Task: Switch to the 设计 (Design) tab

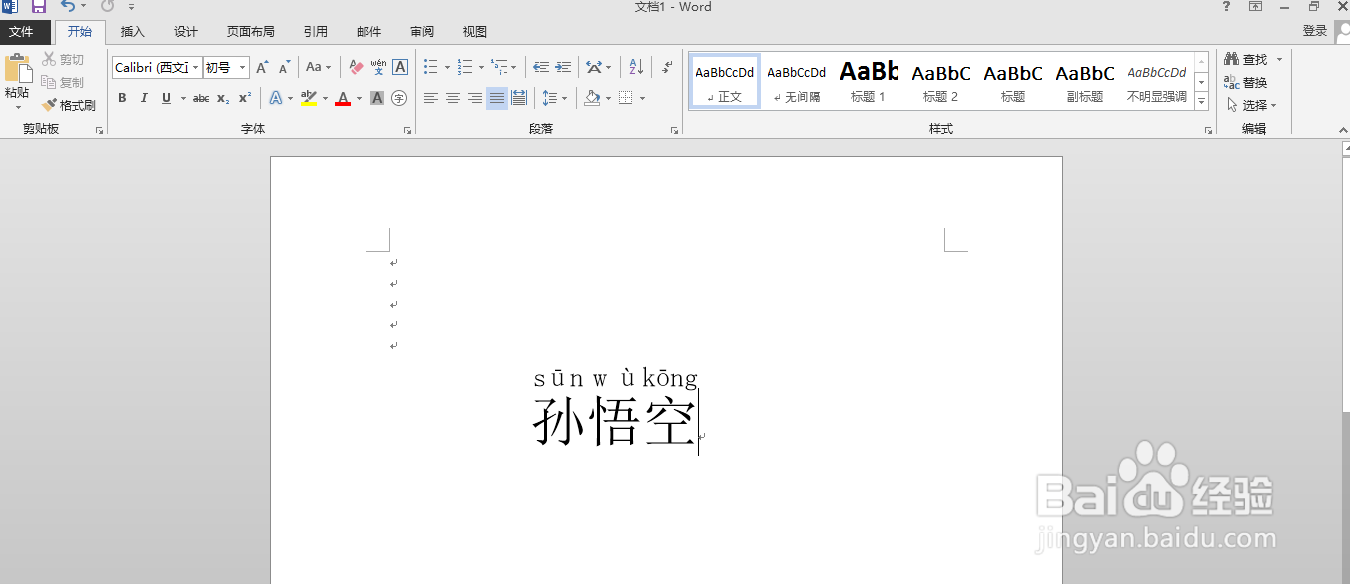Action: [x=186, y=32]
